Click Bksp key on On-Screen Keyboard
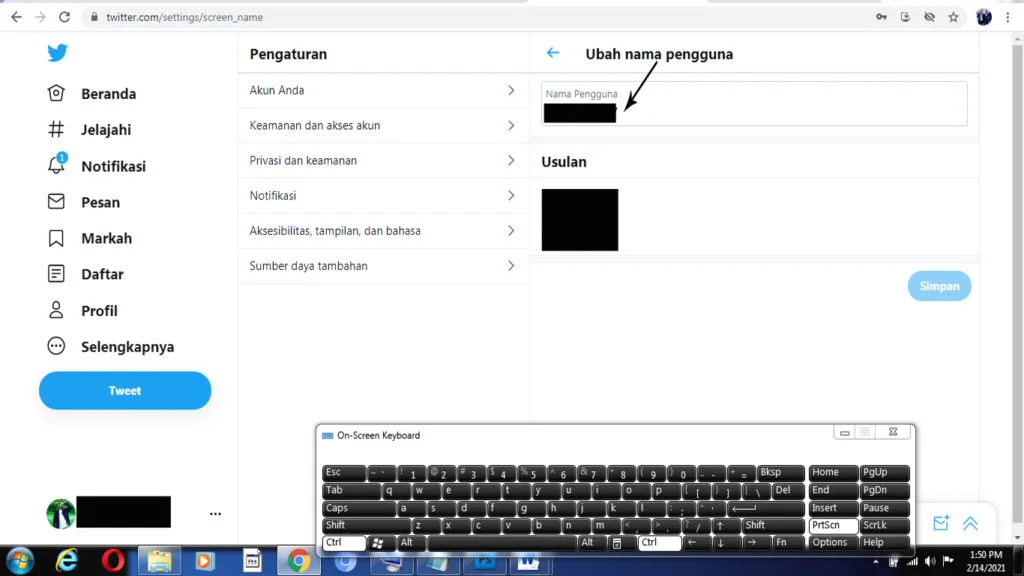 tap(780, 472)
